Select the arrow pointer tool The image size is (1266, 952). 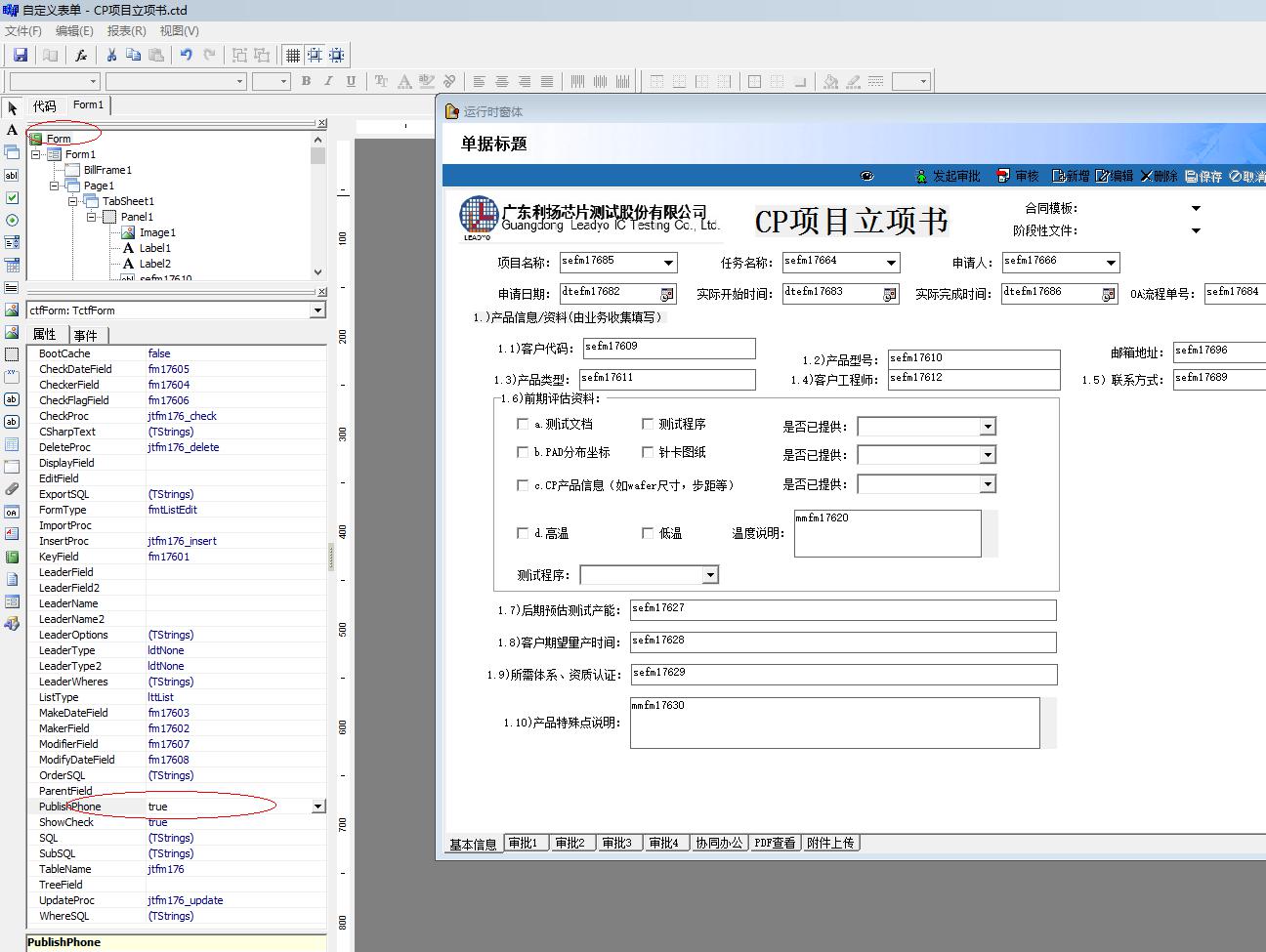(12, 107)
